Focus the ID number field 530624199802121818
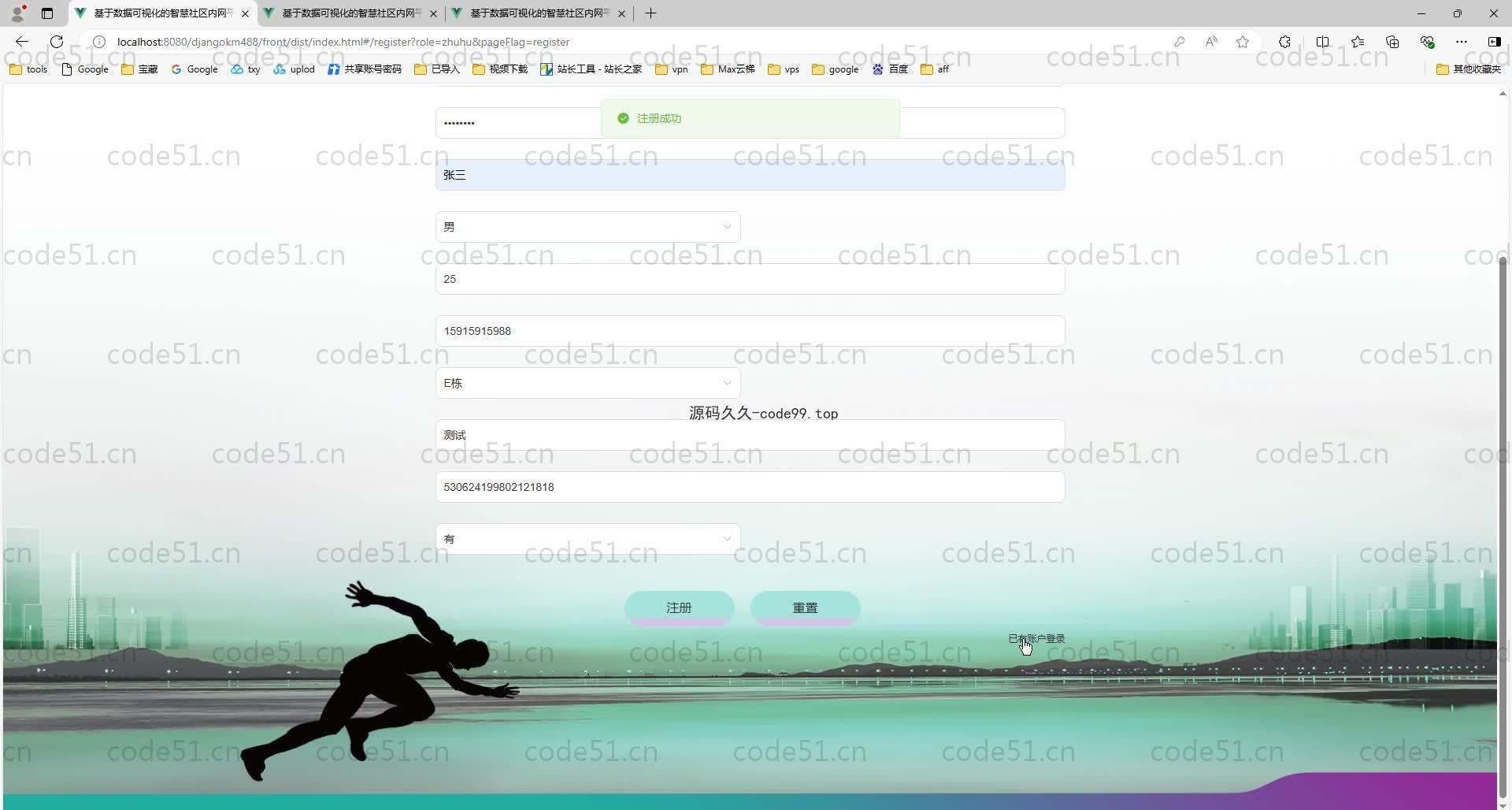The width and height of the screenshot is (1512, 810). pyautogui.click(x=750, y=487)
